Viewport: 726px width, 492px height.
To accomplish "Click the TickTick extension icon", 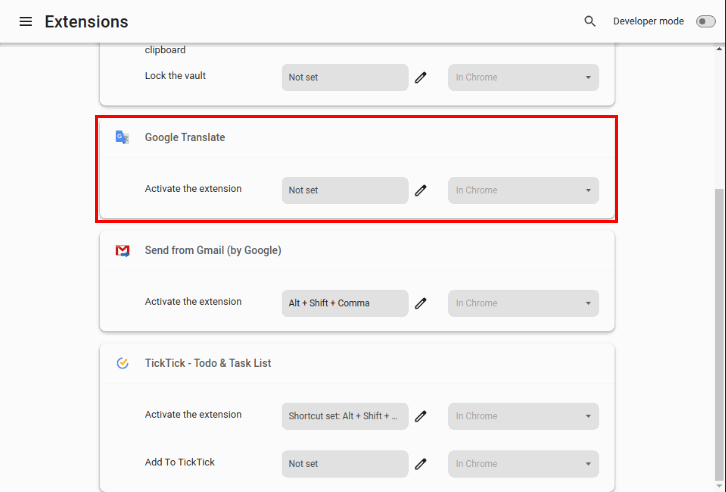I will 122,363.
